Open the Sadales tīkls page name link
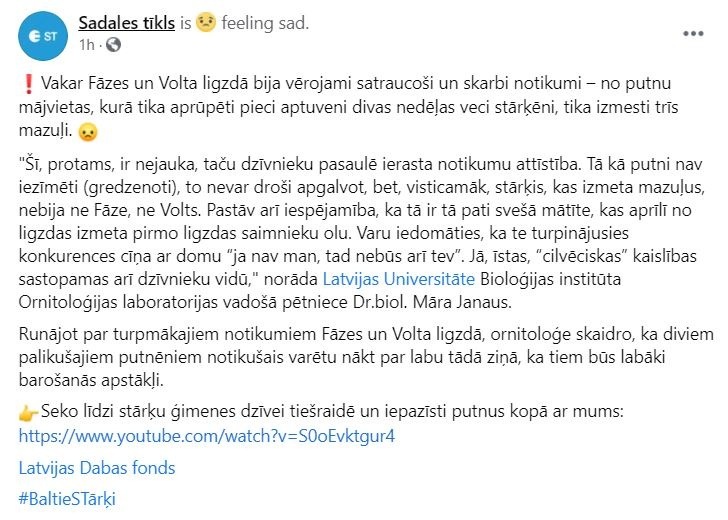Screen dimensions: 728x520 pos(126,23)
